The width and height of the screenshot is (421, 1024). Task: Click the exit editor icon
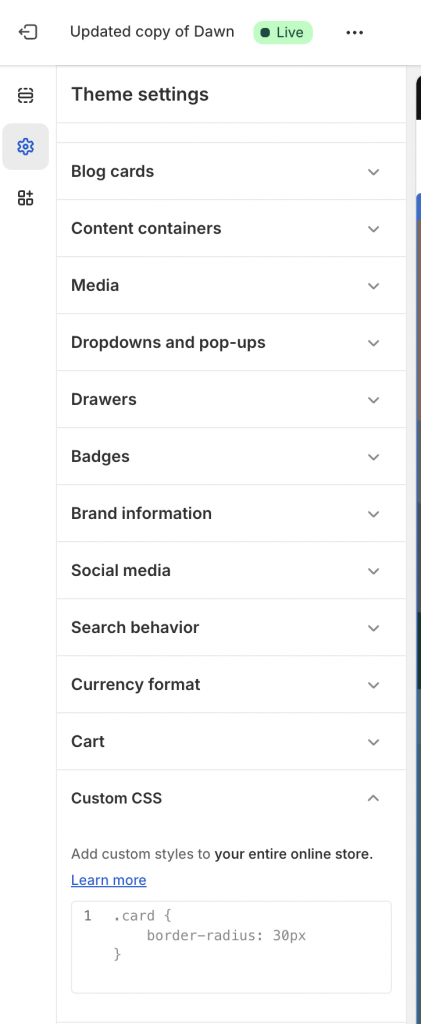[27, 32]
